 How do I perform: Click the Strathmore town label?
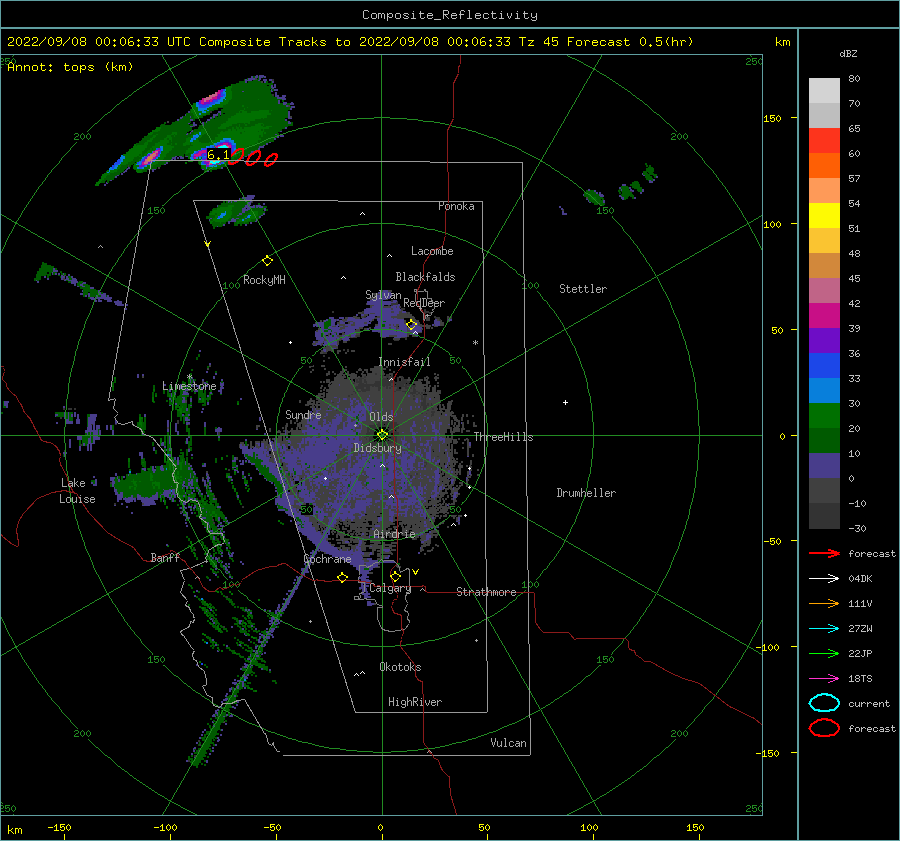click(486, 592)
